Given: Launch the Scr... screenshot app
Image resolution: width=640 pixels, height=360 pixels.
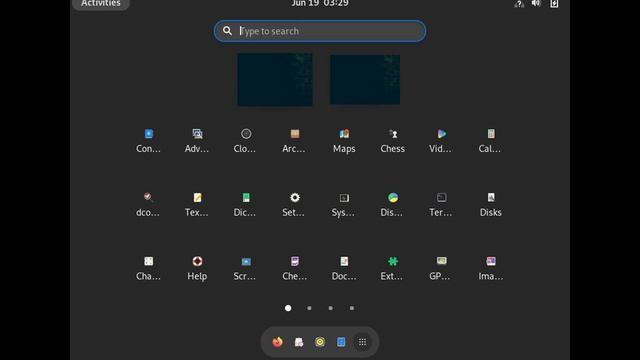Looking at the screenshot, I should click(x=246, y=268).
